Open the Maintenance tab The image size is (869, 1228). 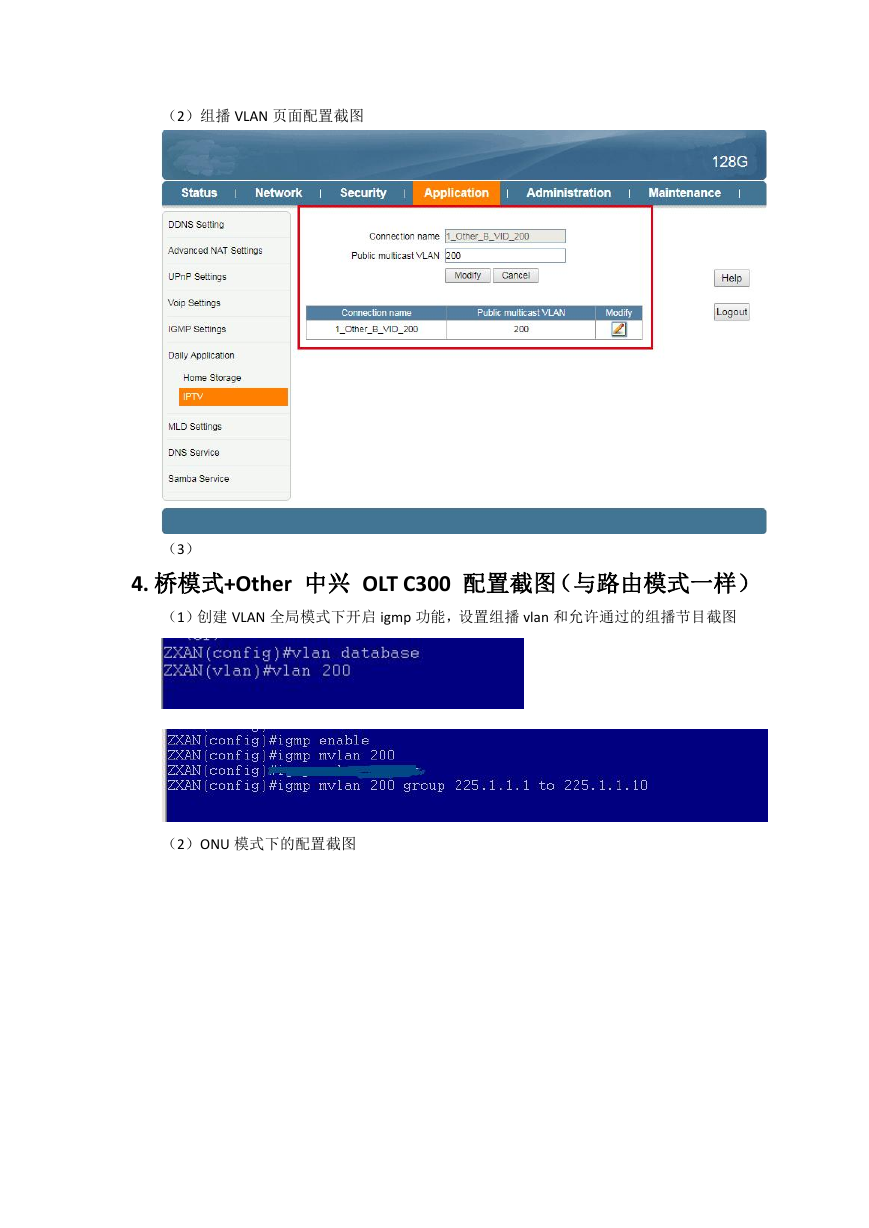[684, 193]
